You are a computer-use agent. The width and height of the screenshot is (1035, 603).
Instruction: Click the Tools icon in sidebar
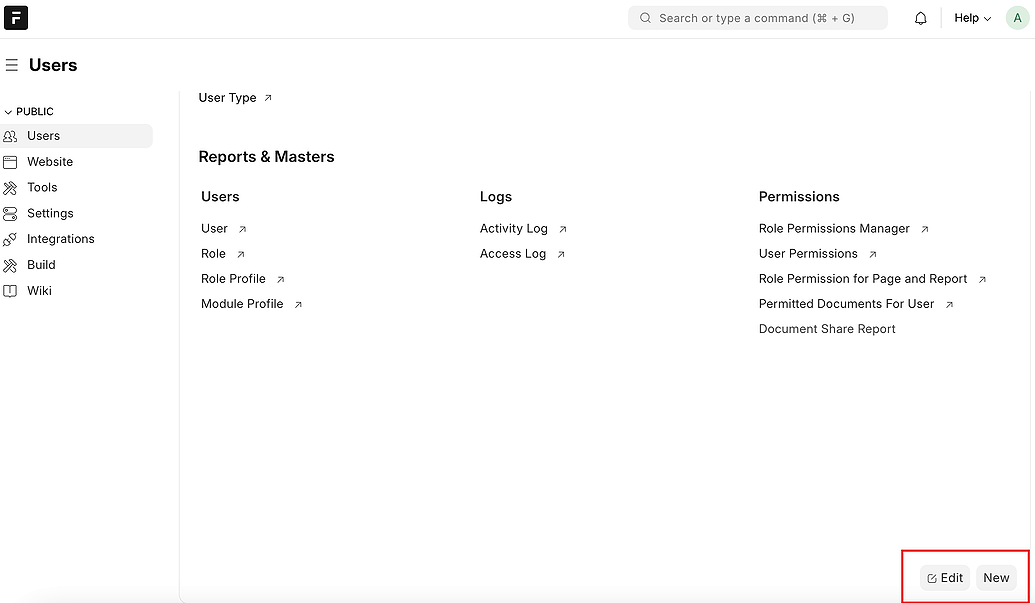point(10,188)
